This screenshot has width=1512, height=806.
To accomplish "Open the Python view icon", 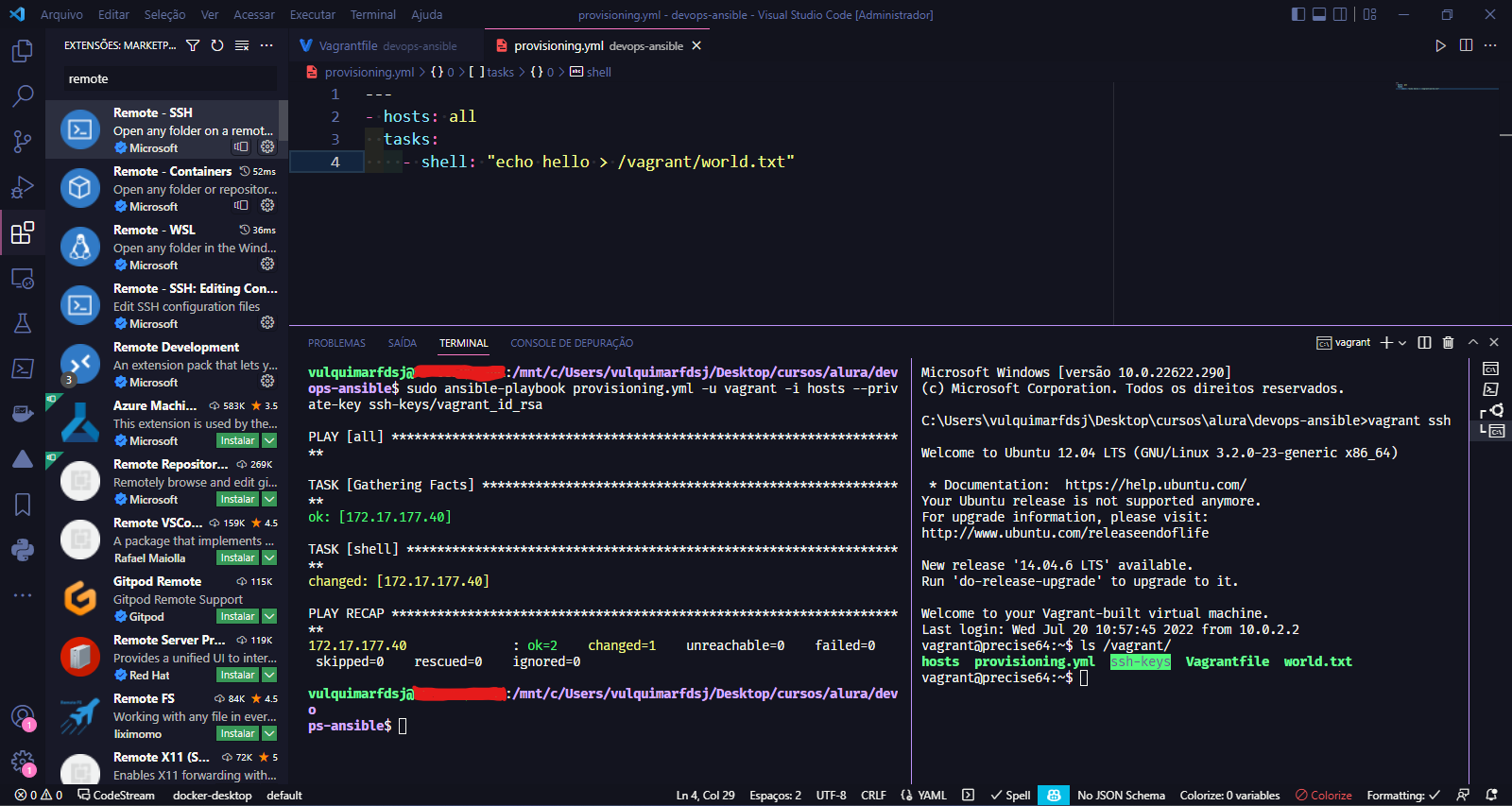I will pos(23,550).
